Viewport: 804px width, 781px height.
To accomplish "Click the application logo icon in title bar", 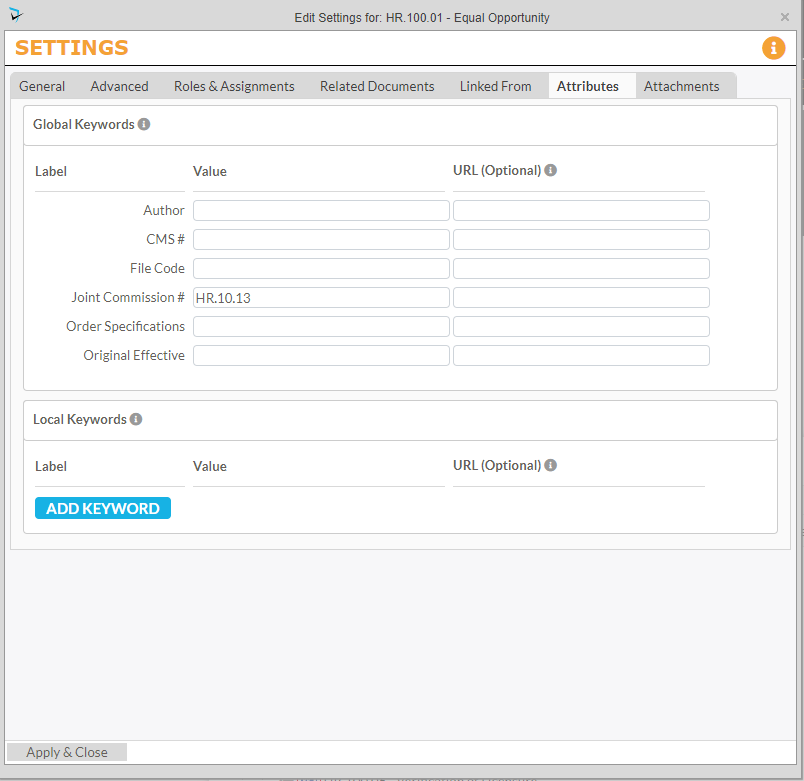I will 16,15.
